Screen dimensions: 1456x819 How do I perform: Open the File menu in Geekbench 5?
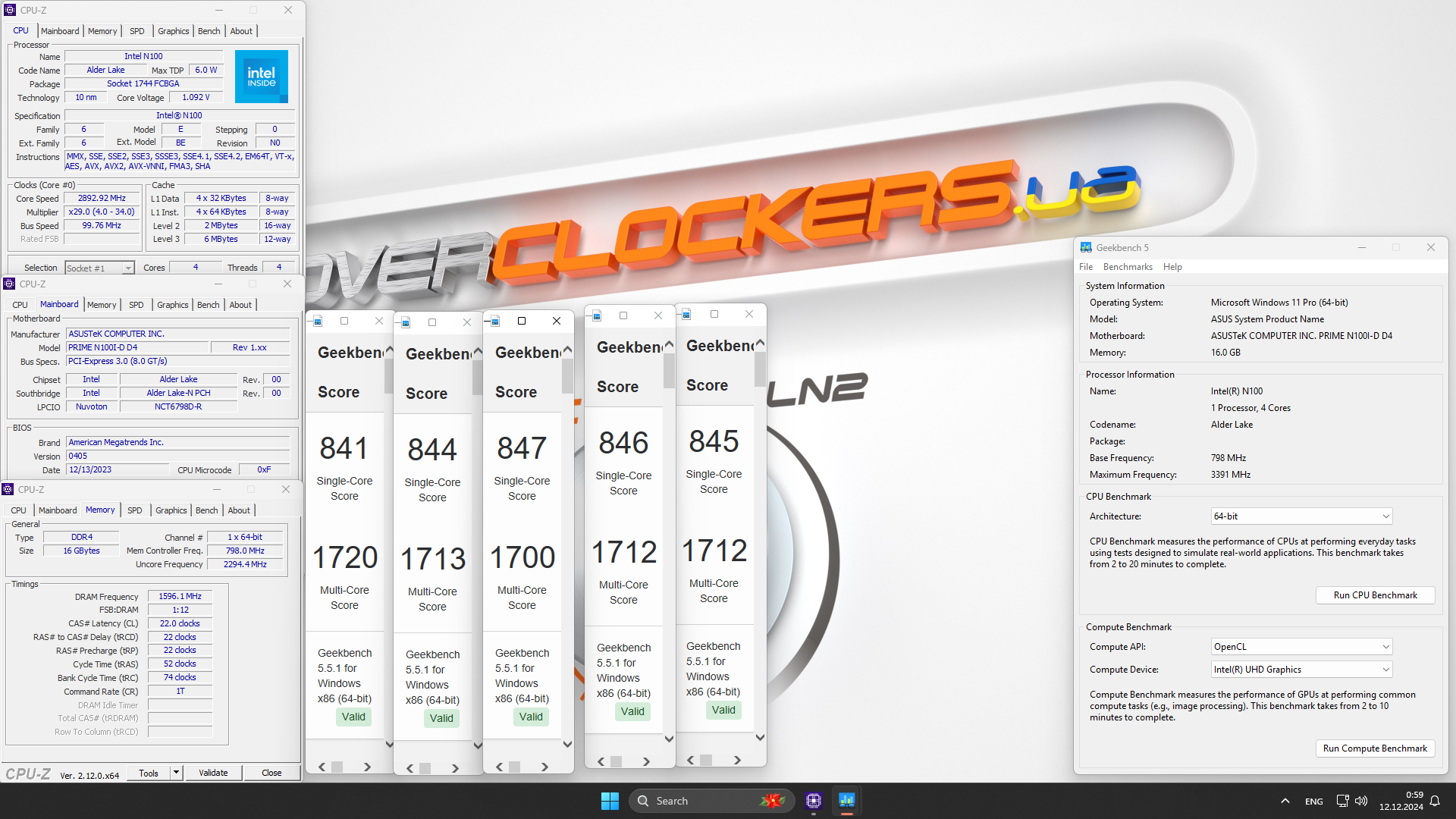point(1086,267)
